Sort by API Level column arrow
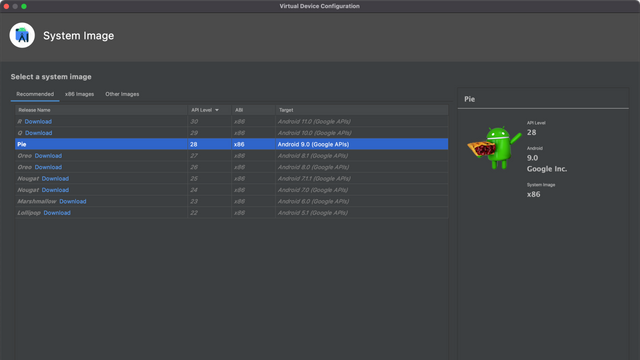The width and height of the screenshot is (640, 360). coord(217,110)
